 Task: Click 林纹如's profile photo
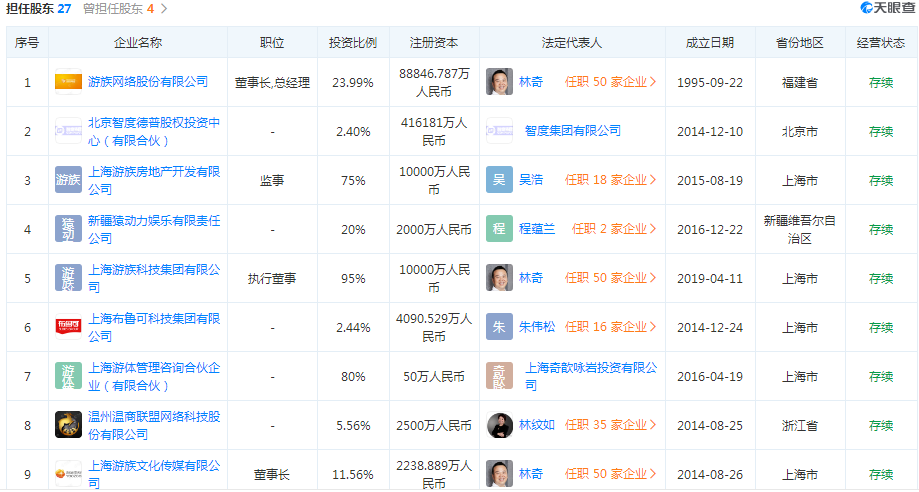[x=499, y=425]
